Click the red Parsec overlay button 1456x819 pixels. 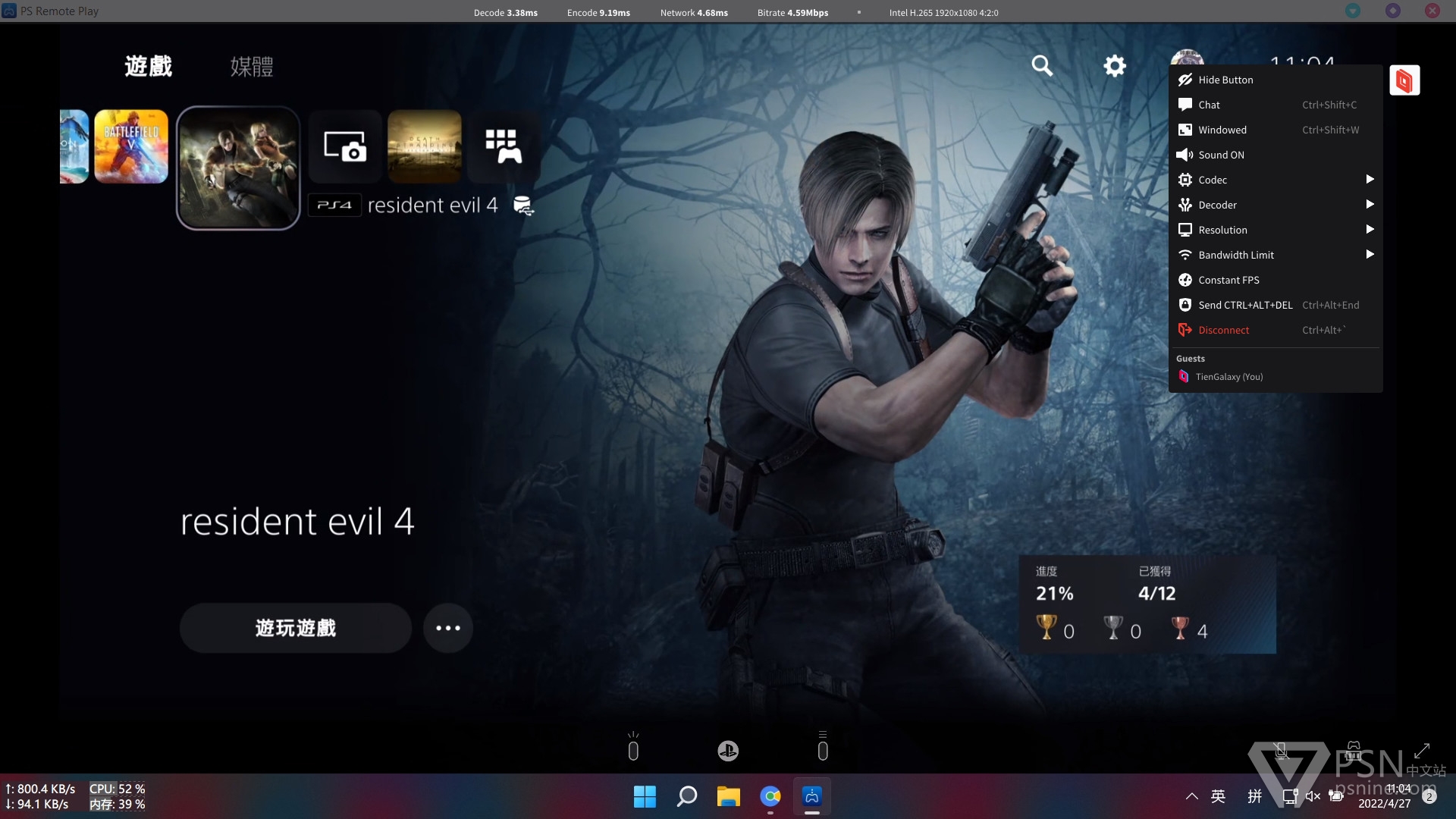1404,80
